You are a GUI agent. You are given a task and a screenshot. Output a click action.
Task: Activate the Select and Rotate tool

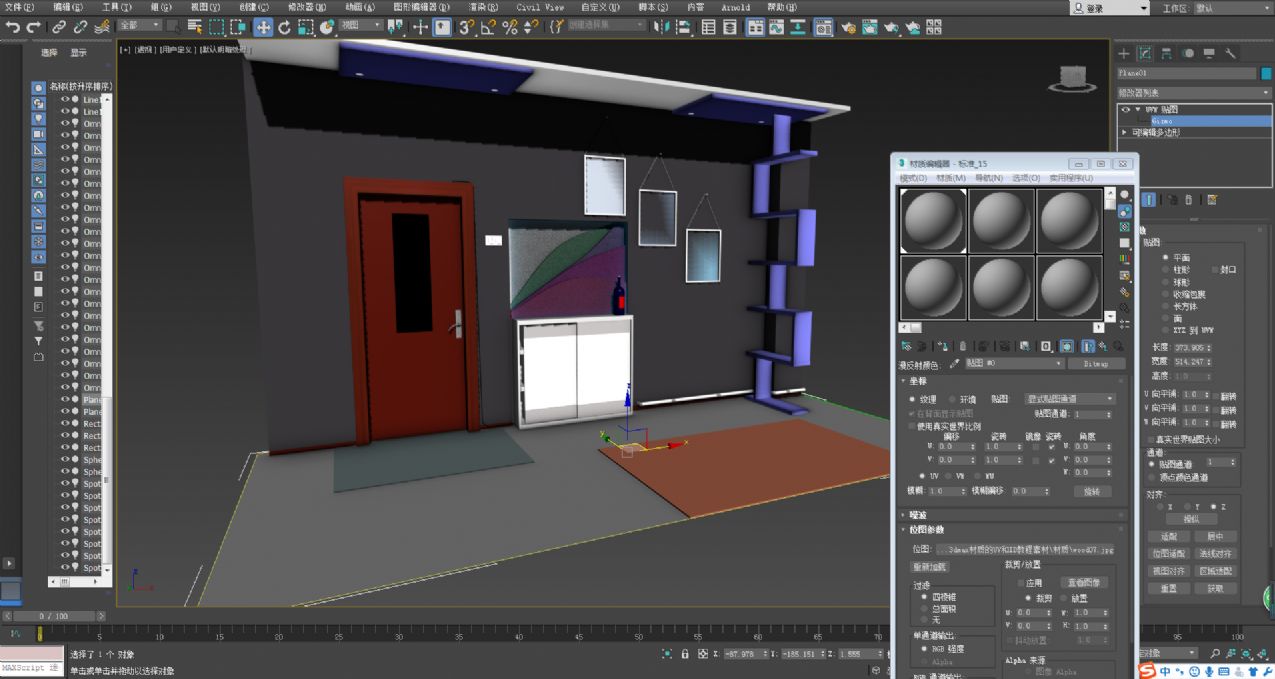pyautogui.click(x=284, y=27)
